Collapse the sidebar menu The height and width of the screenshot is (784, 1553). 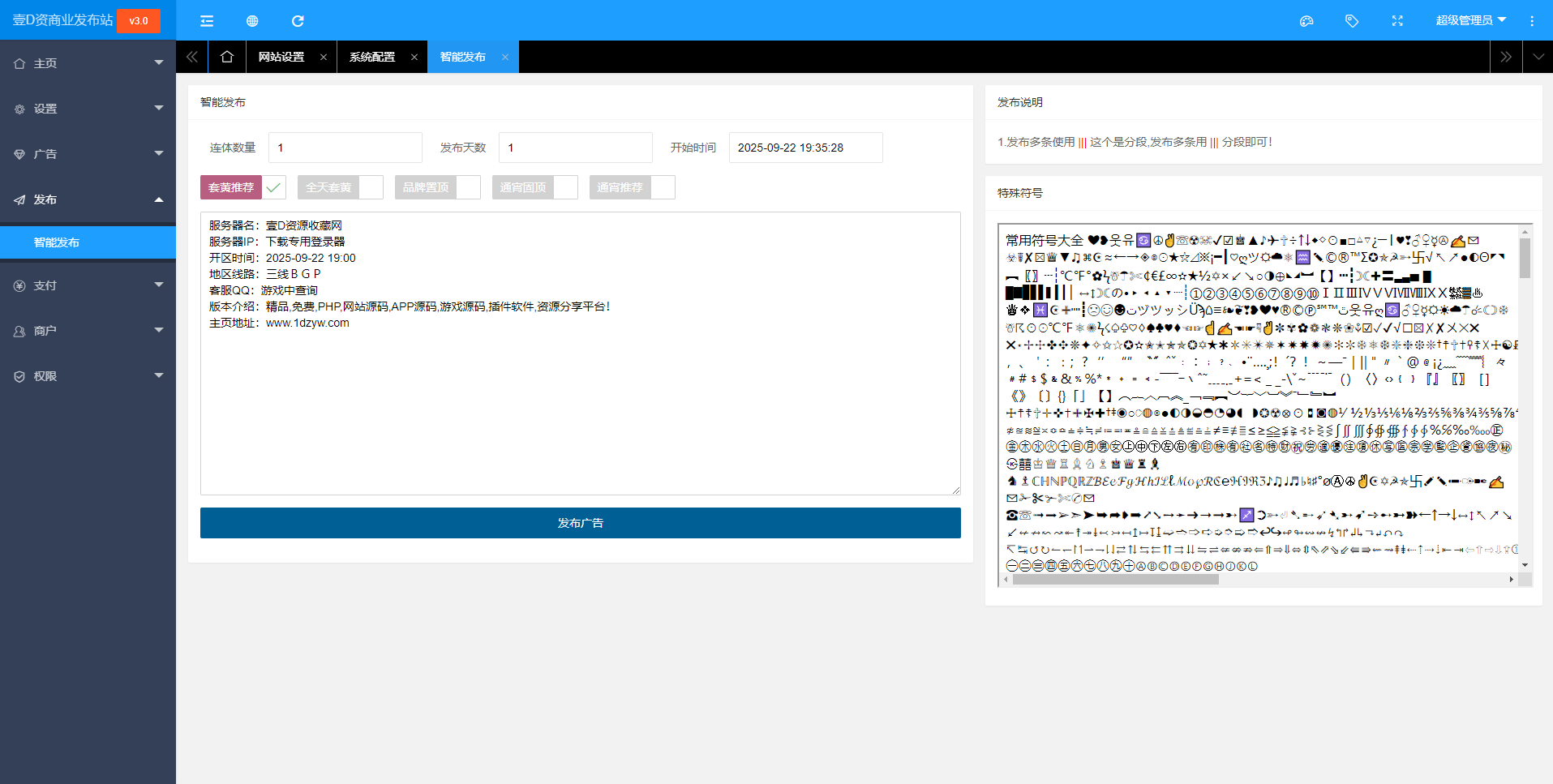pos(207,20)
